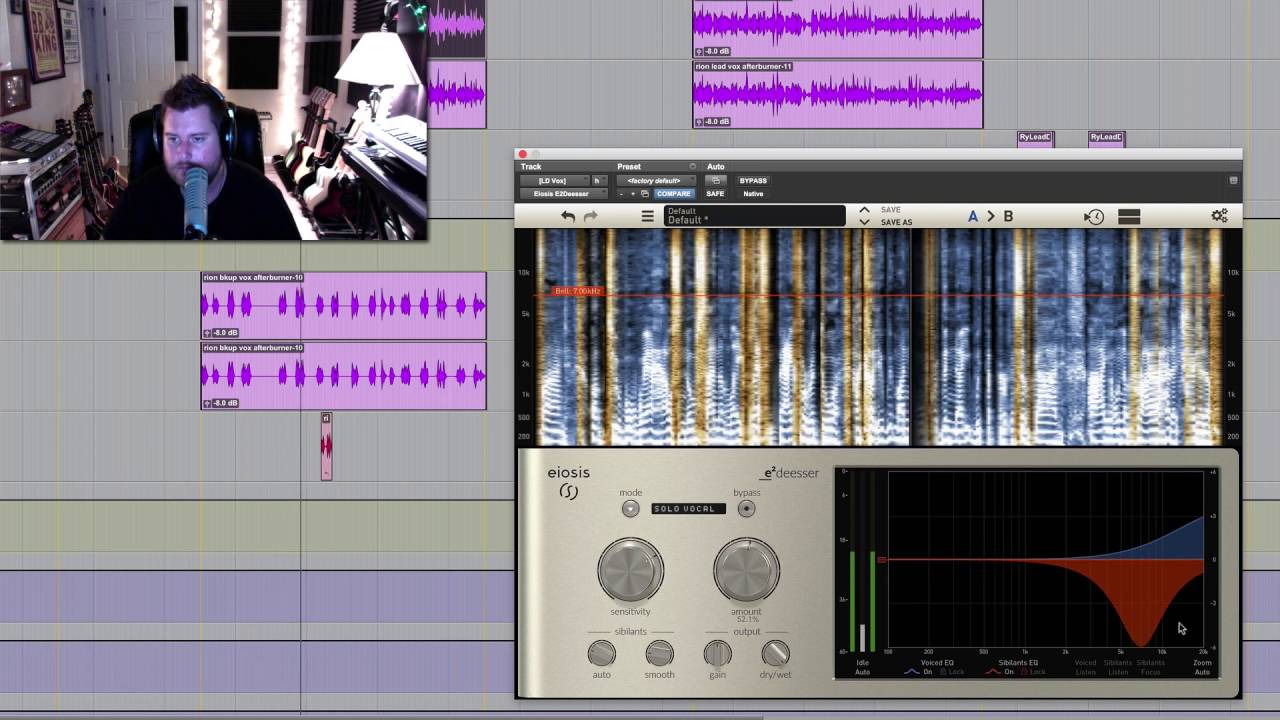Screen dimensions: 1280x720
Task: Open the Eiosis E2Deesser plugin selector
Action: (x=562, y=194)
